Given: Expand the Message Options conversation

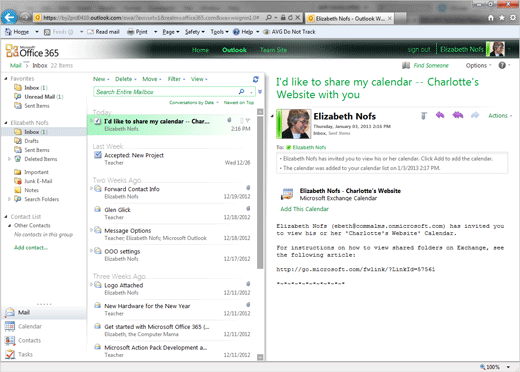Looking at the screenshot, I should [x=91, y=230].
